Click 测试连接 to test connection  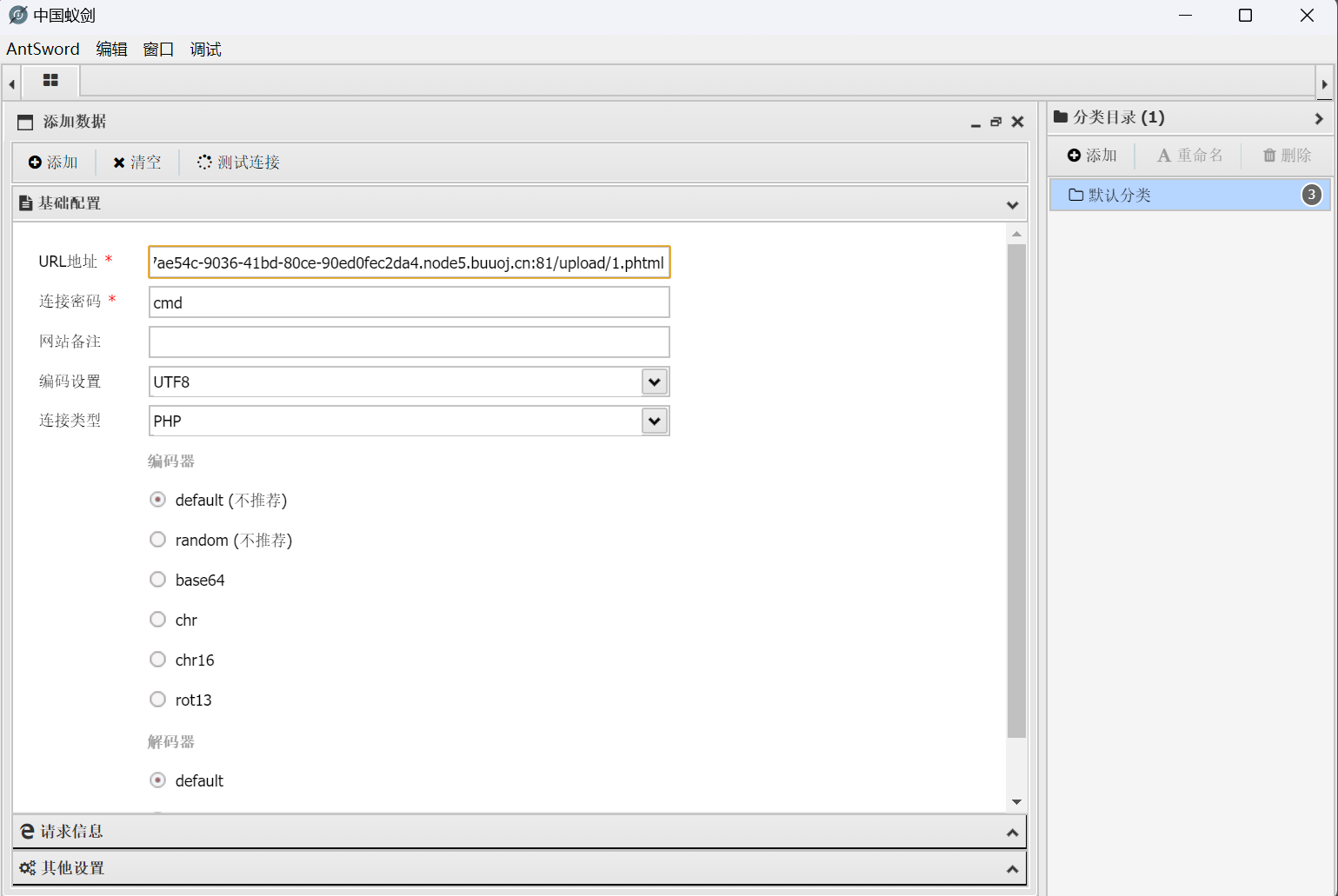click(x=238, y=163)
